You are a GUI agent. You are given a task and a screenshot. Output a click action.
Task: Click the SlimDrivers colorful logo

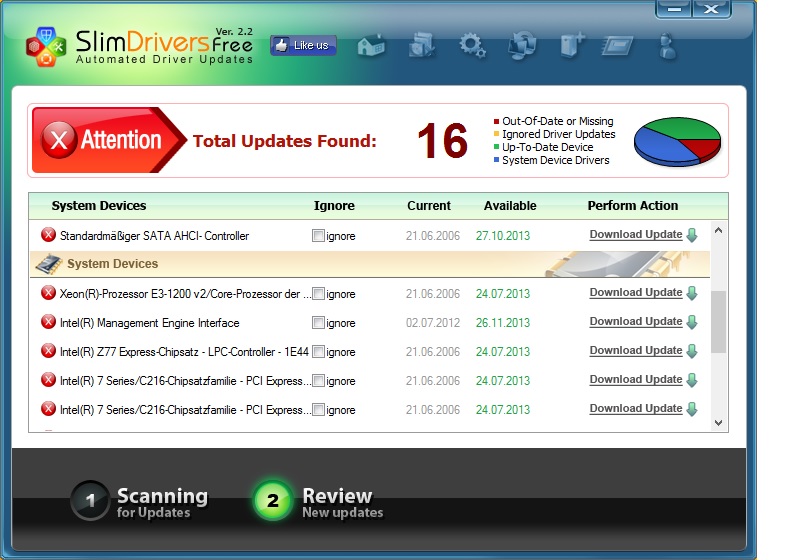point(46,46)
